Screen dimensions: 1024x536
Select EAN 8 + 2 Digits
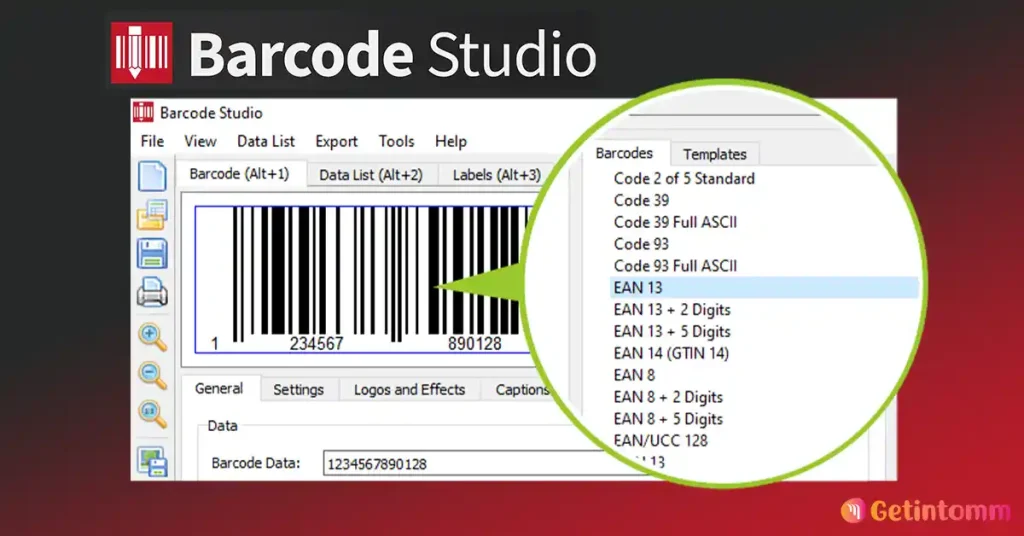tap(668, 397)
